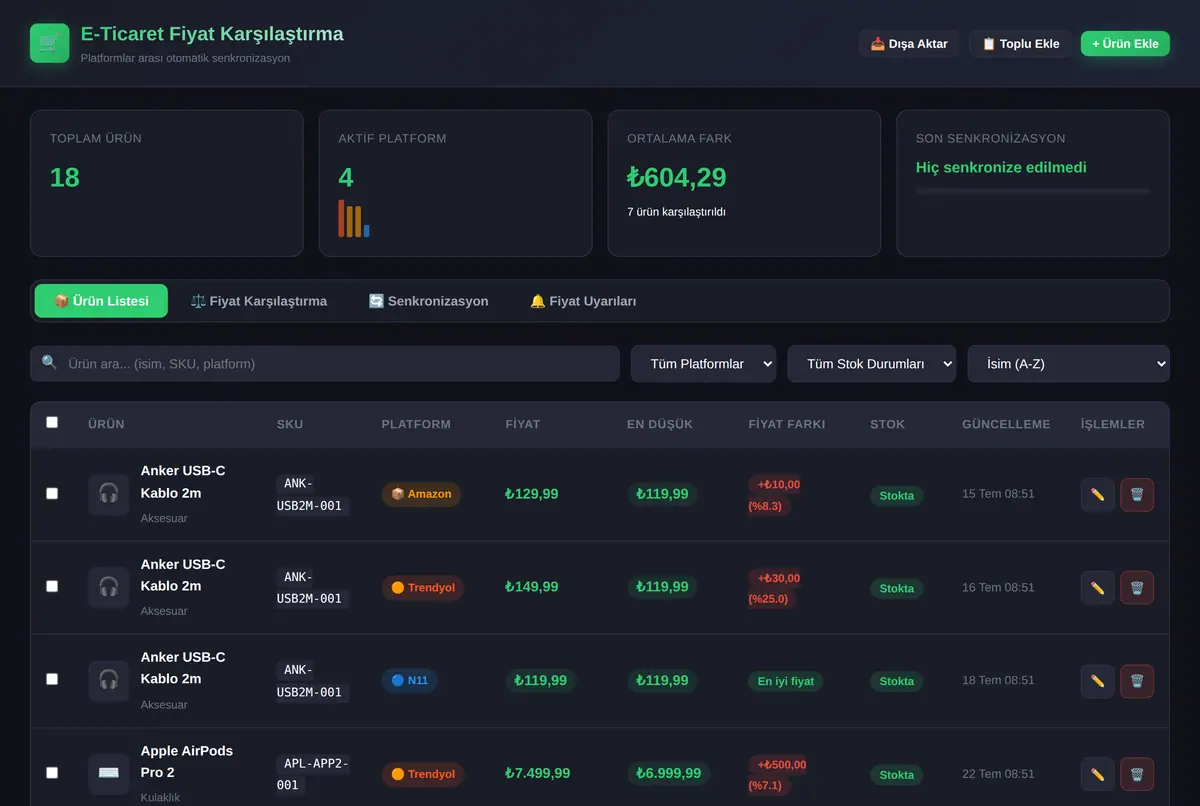Screen dimensions: 1200x806
Task: Click the active platform bar chart
Action: [354, 218]
